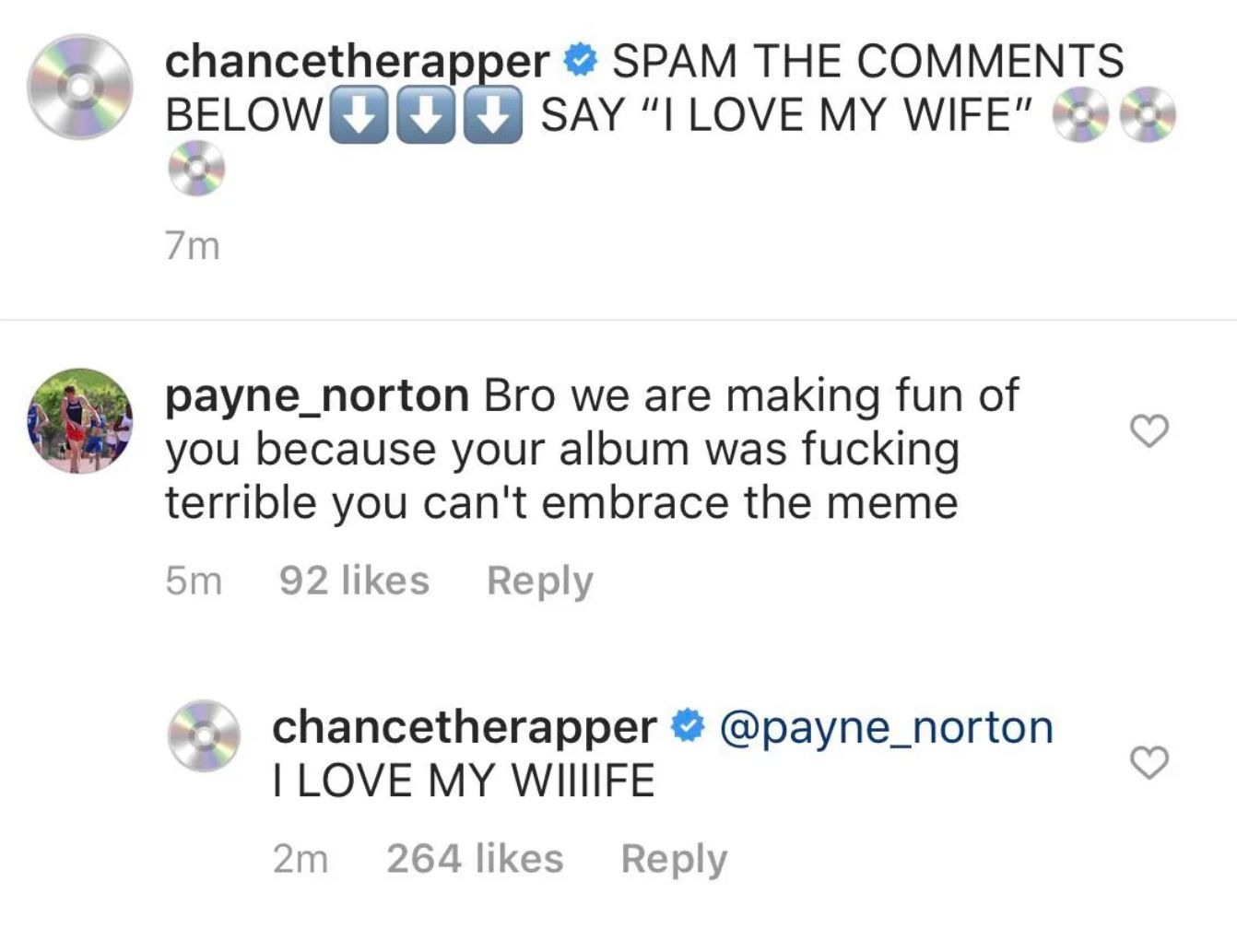The width and height of the screenshot is (1237, 952).
Task: Open chancetherapper's CD avatar on the caption
Action: 80,88
